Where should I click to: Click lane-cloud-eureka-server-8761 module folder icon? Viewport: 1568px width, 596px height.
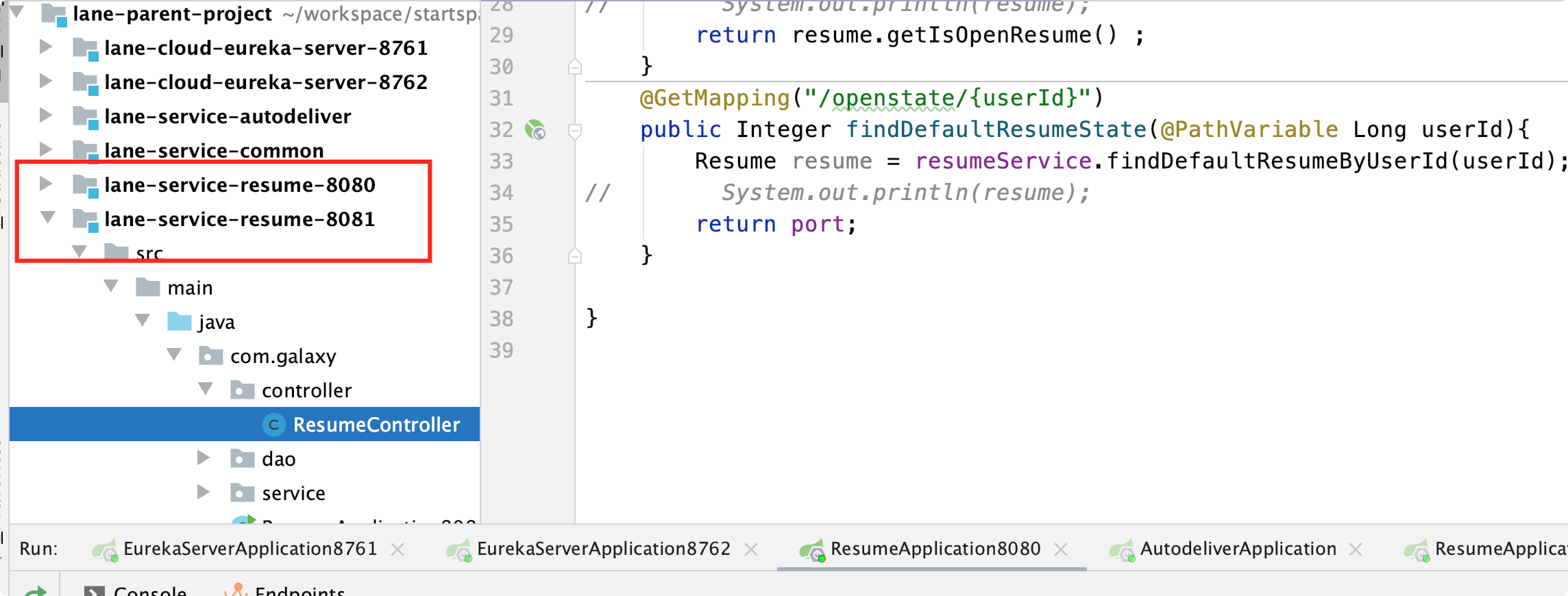click(x=86, y=48)
